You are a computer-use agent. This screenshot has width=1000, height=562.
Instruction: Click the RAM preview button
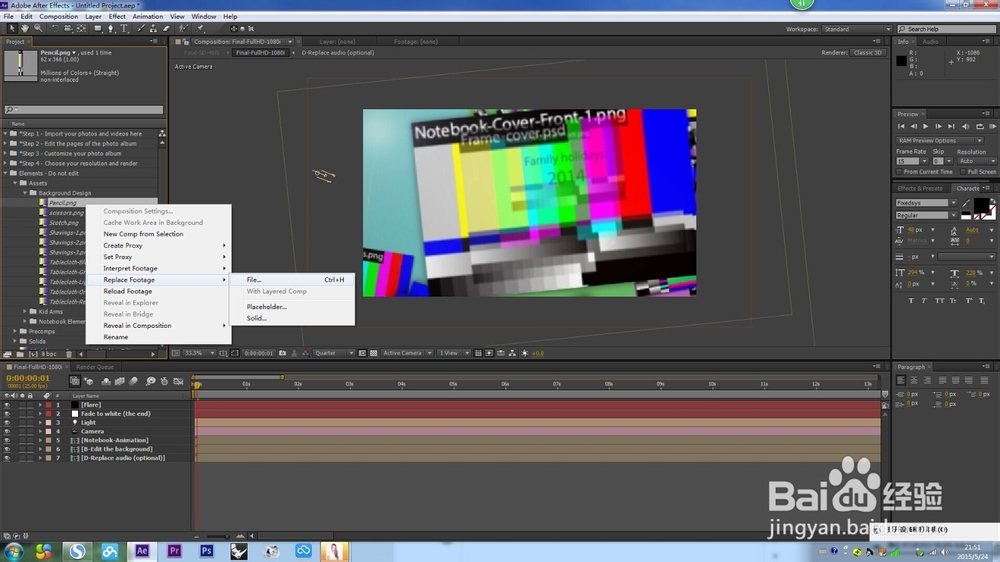pyautogui.click(x=992, y=126)
